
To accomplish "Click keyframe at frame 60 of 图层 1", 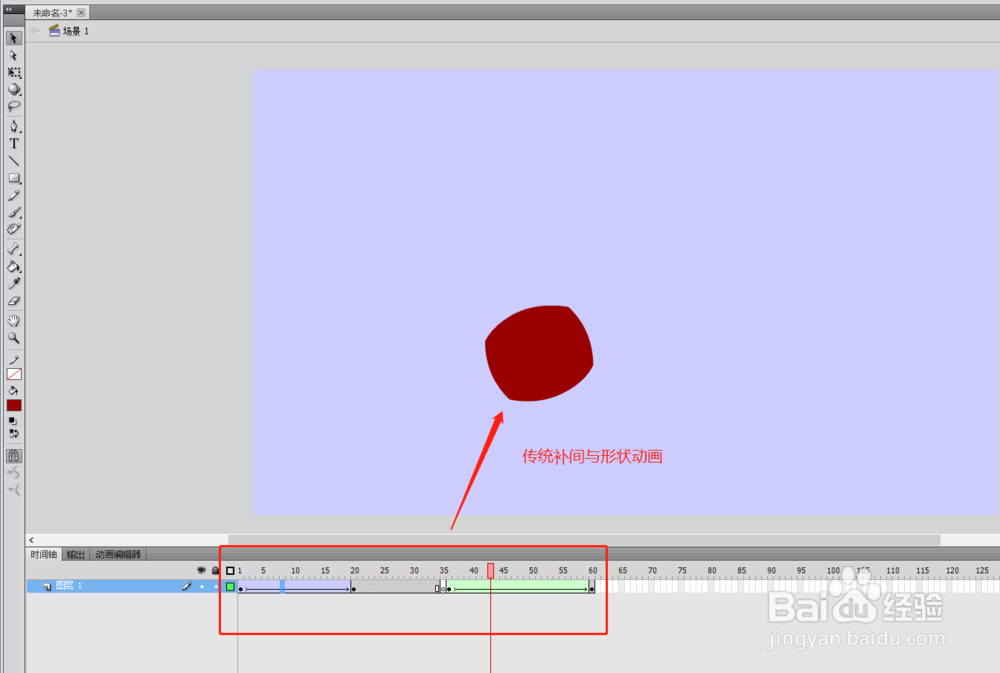I will (592, 587).
